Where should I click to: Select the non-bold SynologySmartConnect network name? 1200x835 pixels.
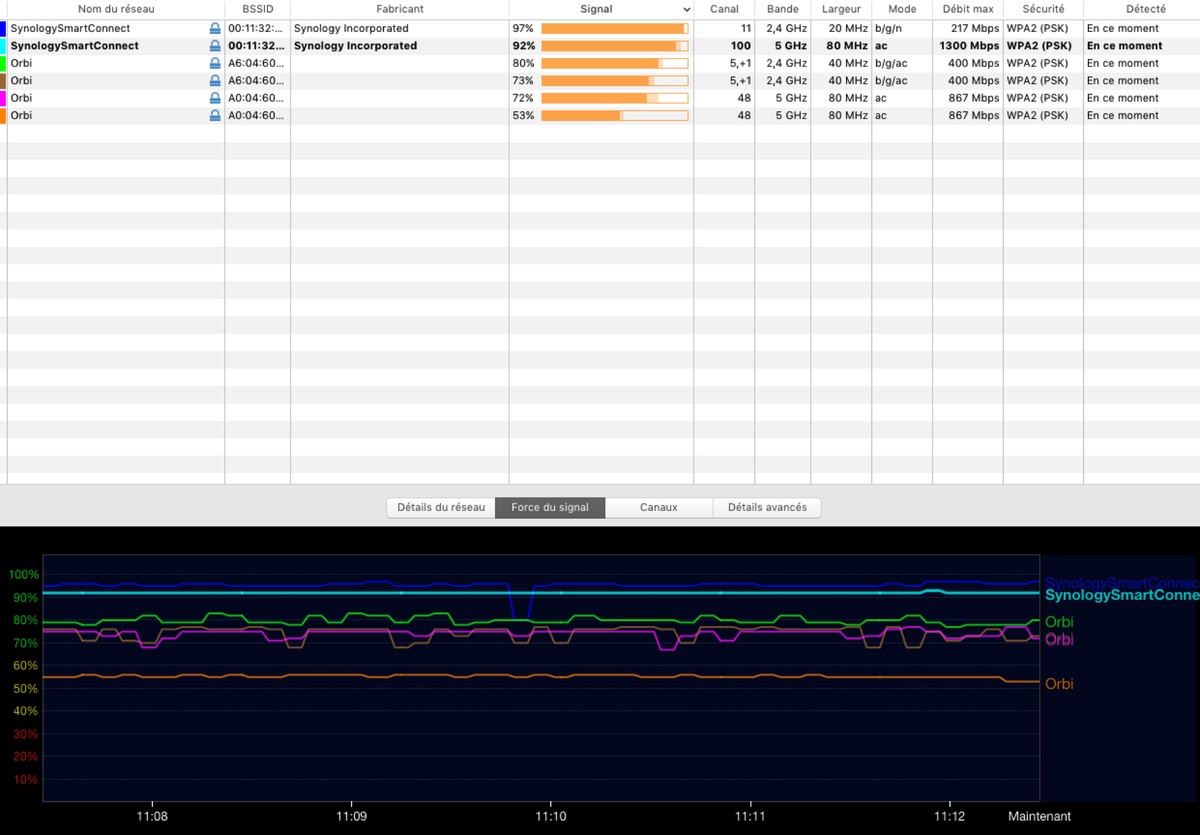coord(70,29)
